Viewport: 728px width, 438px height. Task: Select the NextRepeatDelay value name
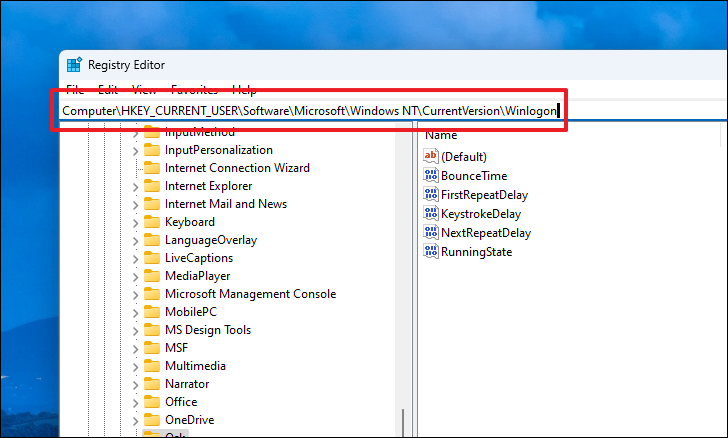point(486,233)
